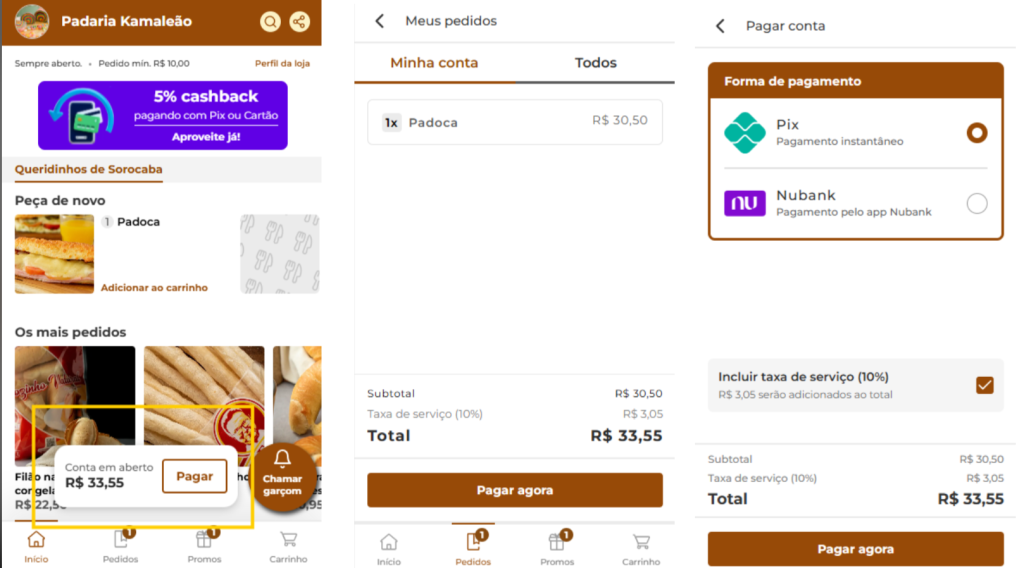This screenshot has height=568, width=1024.
Task: Select Pix as payment method
Action: [976, 133]
